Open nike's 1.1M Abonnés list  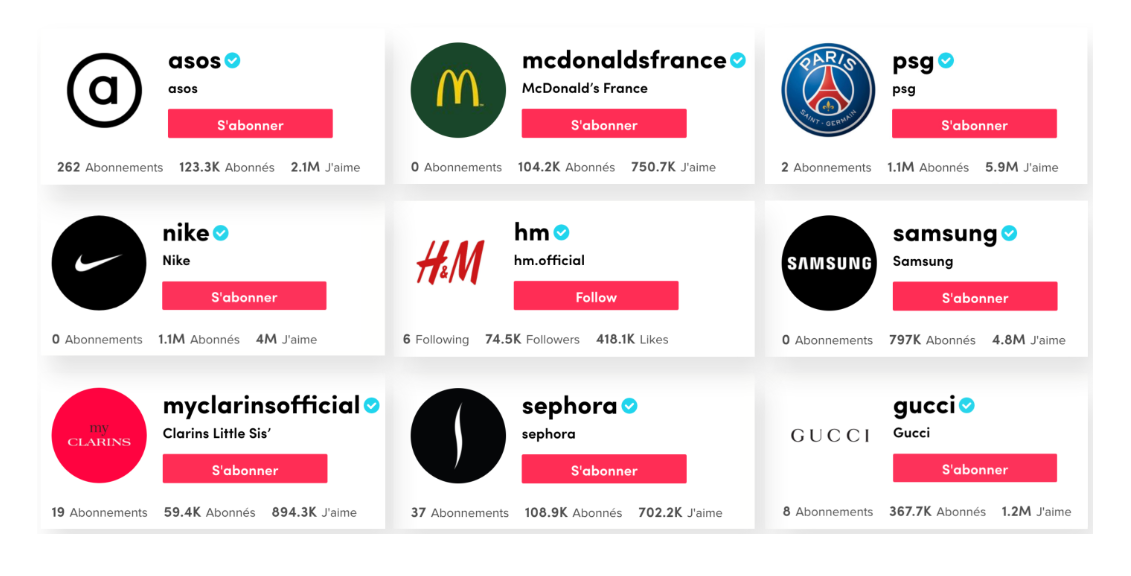click(x=199, y=339)
